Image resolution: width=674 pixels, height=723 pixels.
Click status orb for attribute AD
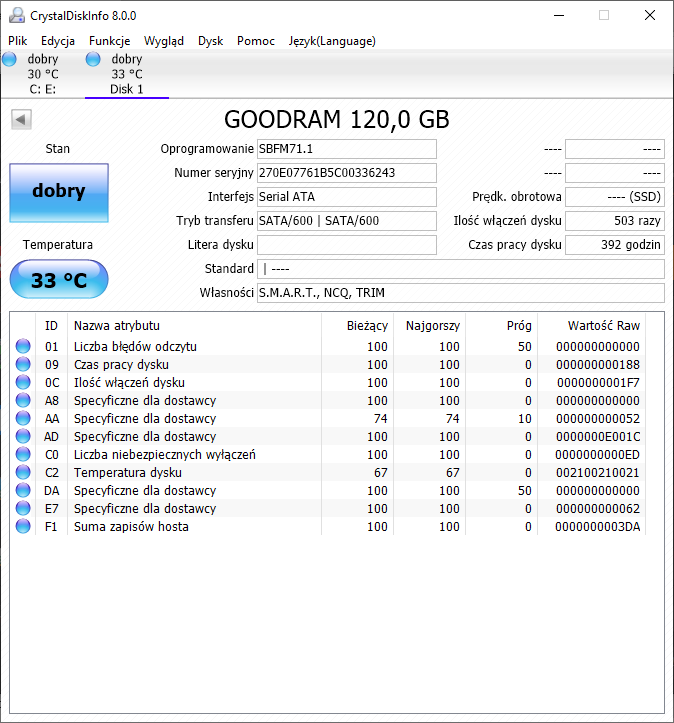click(x=23, y=436)
